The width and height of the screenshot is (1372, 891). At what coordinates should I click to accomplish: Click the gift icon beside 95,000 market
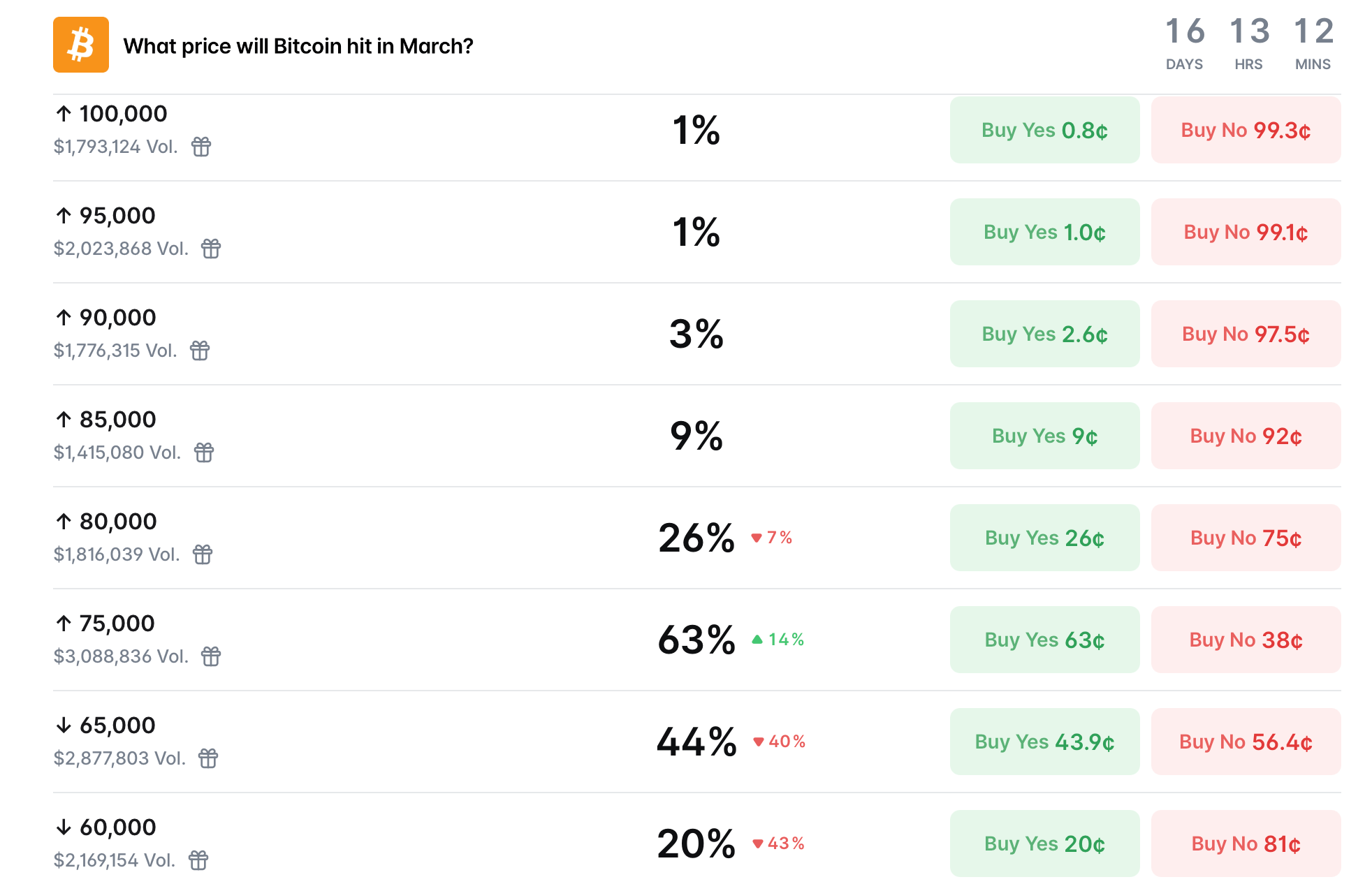click(x=212, y=249)
